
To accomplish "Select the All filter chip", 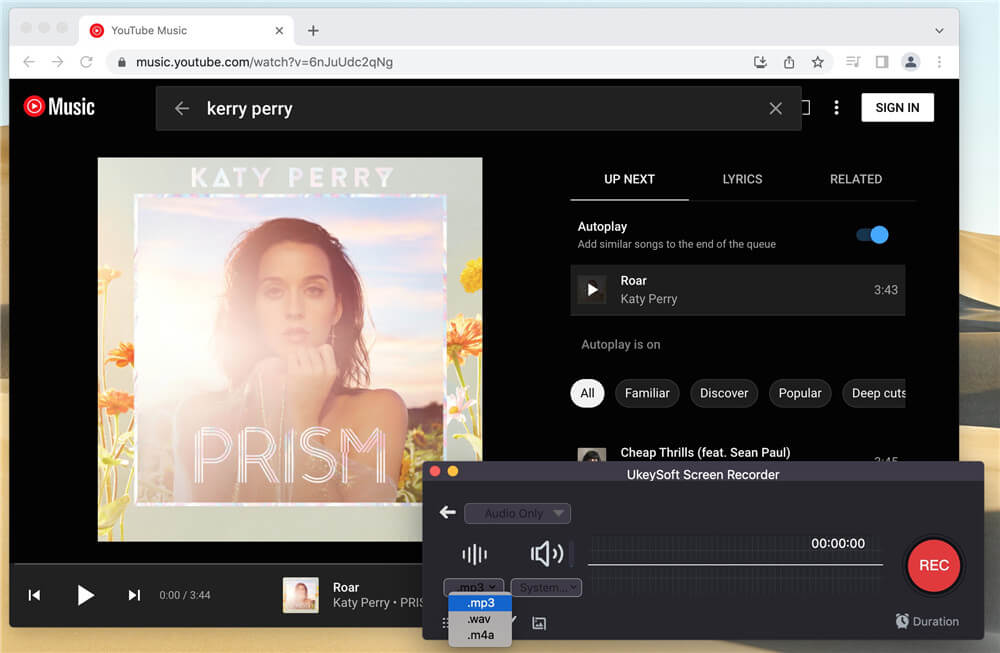I will (x=587, y=393).
